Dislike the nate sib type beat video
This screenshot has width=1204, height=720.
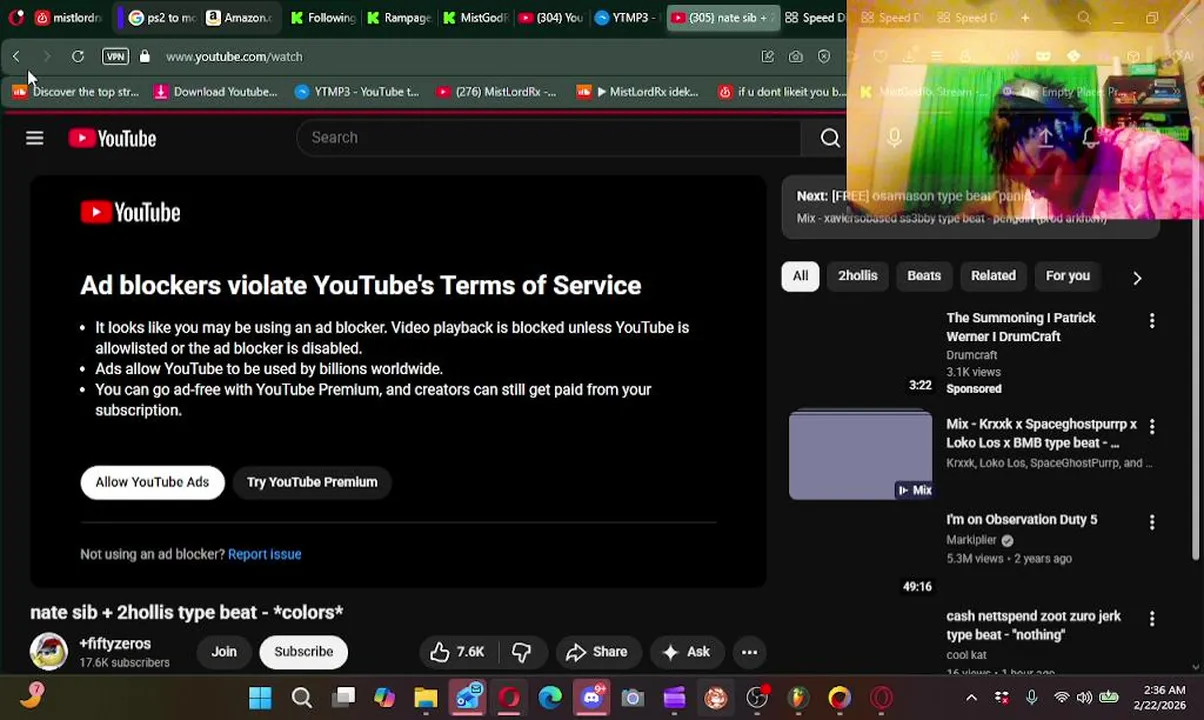click(x=521, y=652)
